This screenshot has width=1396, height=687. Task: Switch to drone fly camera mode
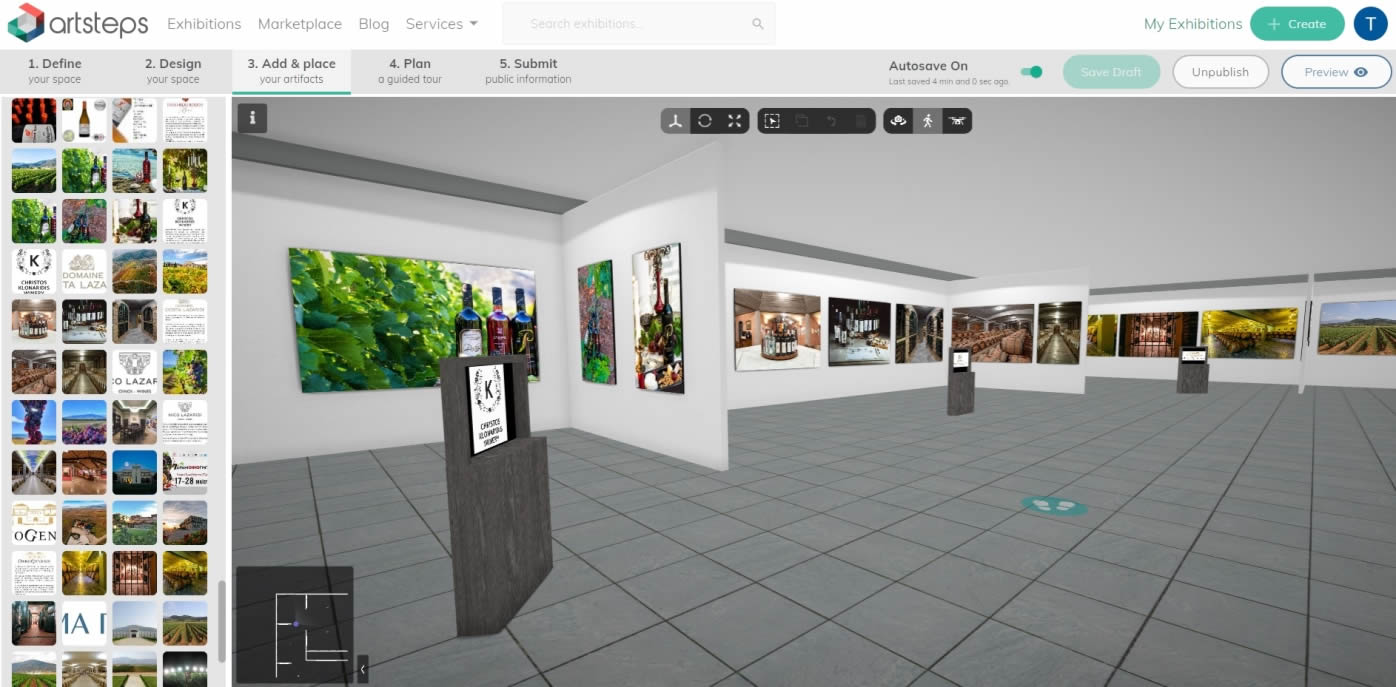[957, 121]
